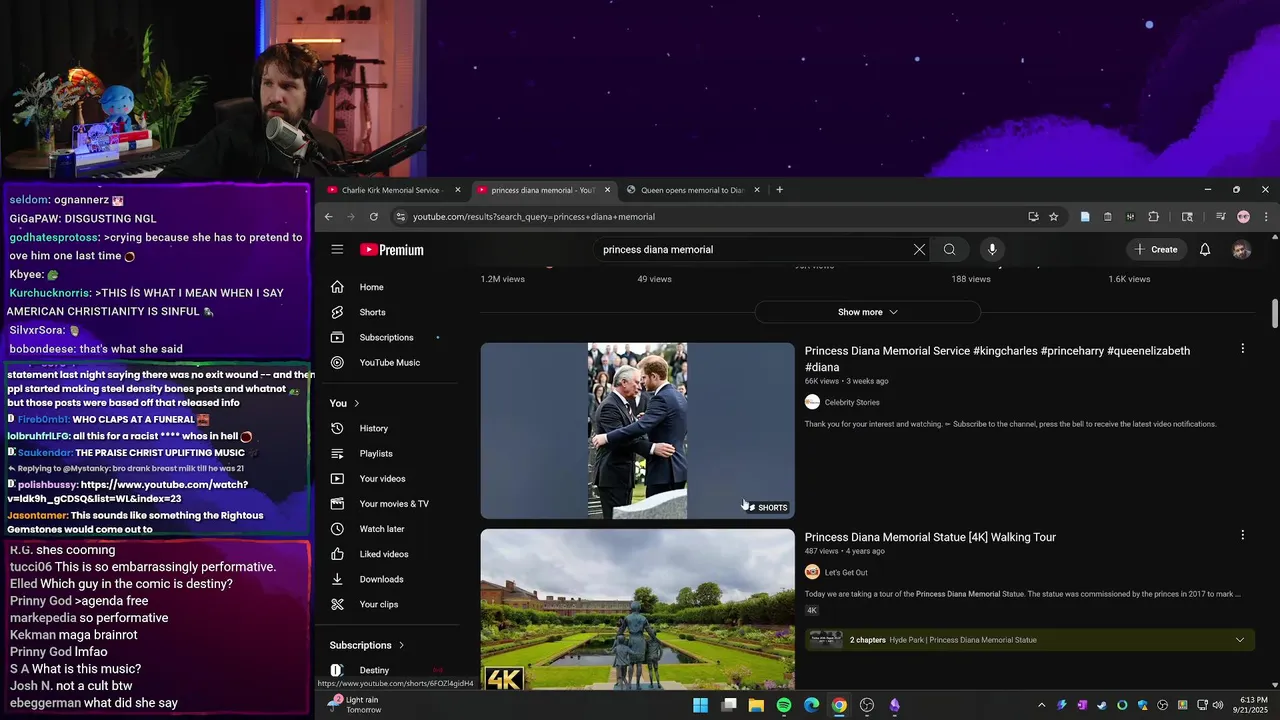The image size is (1280, 720).
Task: Open Your clips in the sidebar
Action: (390, 604)
